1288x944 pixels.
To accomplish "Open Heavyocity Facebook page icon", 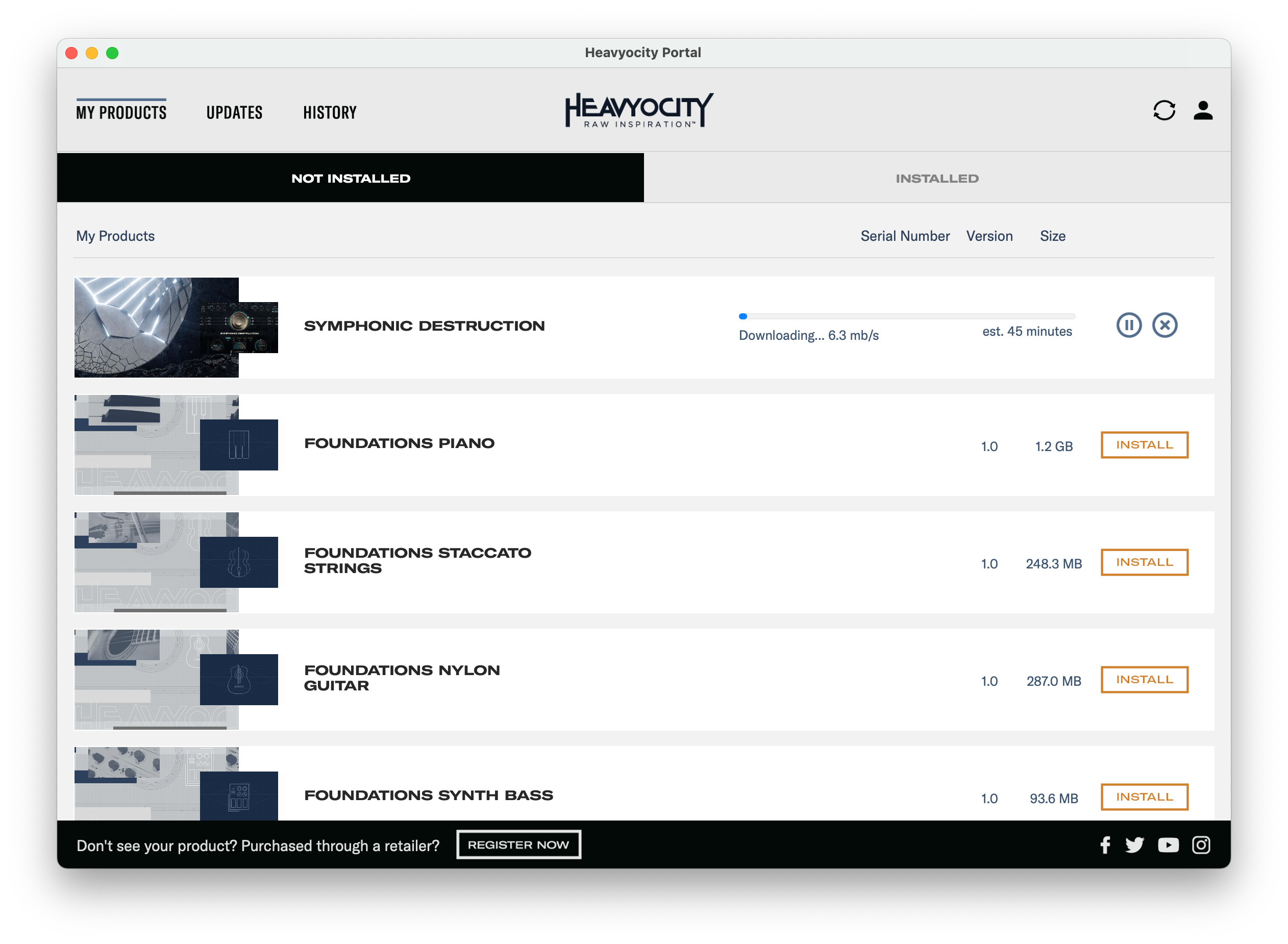I will pyautogui.click(x=1105, y=845).
